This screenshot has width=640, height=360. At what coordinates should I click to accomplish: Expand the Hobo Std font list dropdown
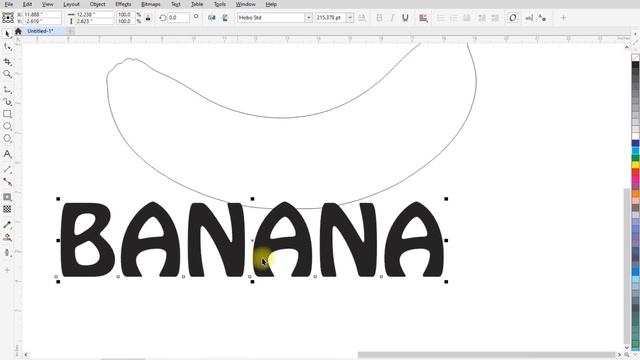309,18
